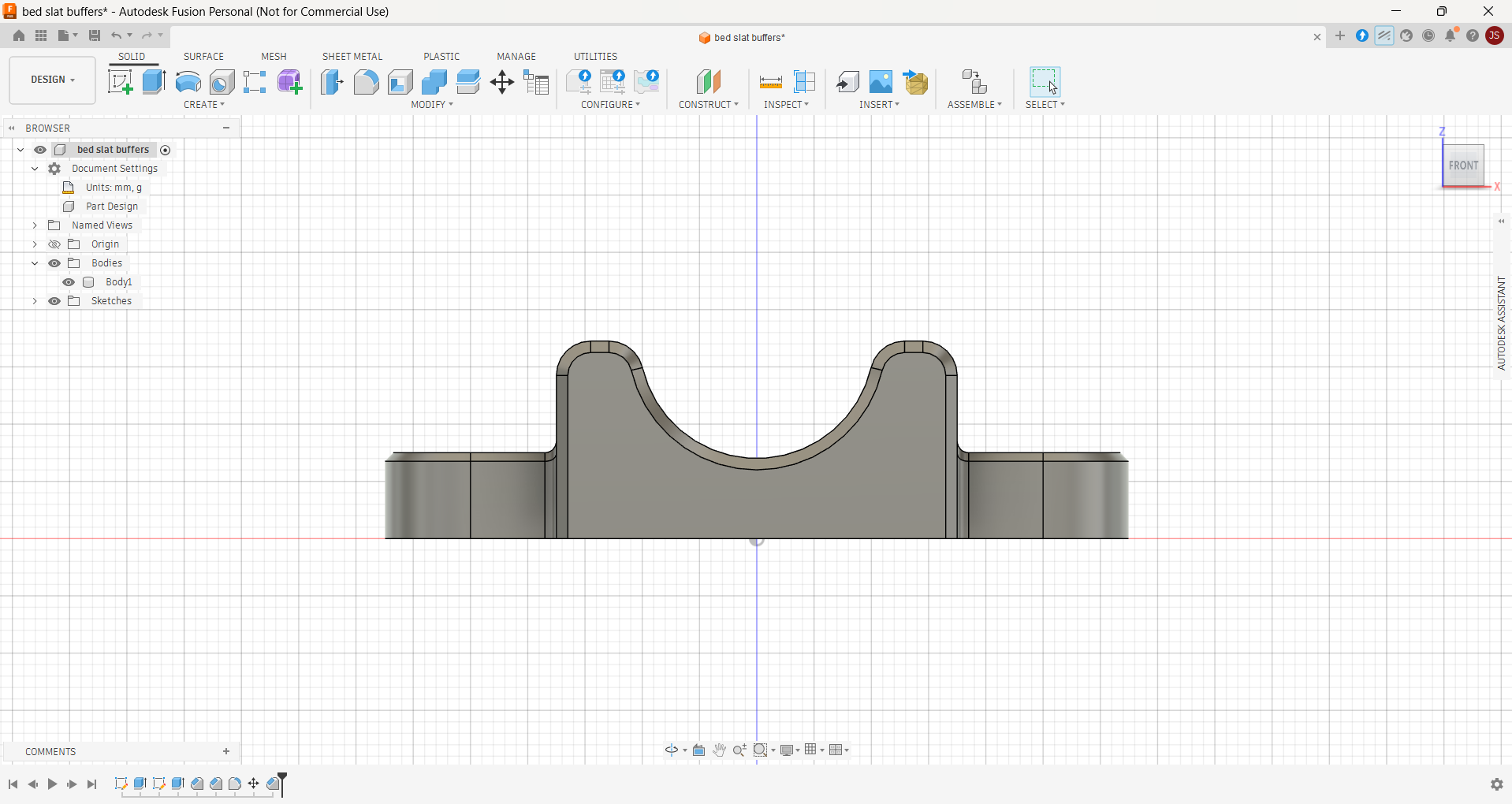Select the Create Sketch tool

click(121, 82)
